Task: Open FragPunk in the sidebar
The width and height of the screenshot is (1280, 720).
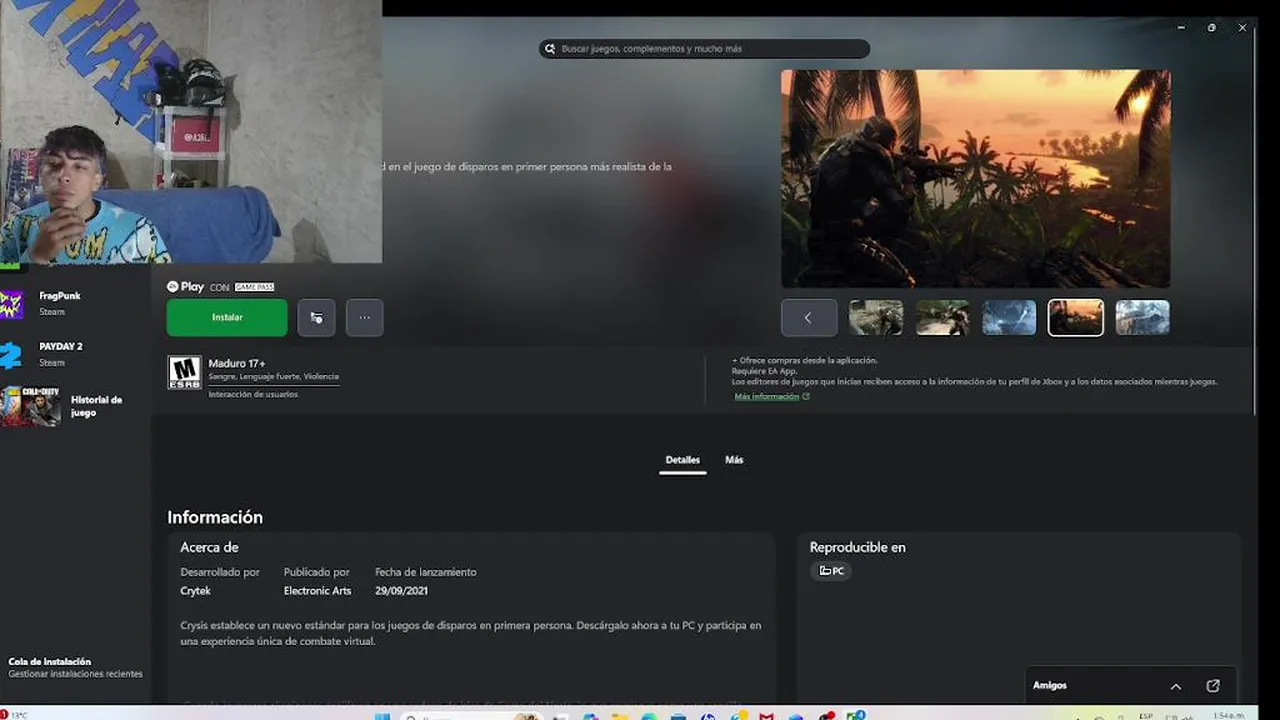Action: click(75, 303)
